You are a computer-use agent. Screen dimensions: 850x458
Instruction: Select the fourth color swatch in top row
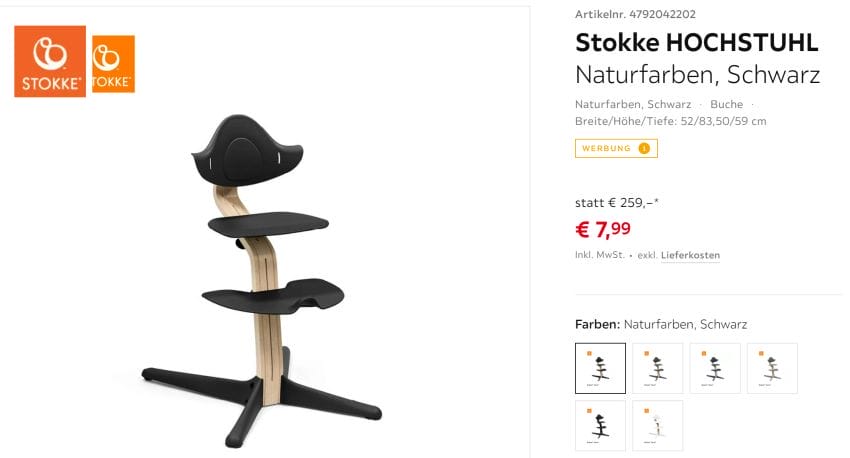(x=772, y=368)
